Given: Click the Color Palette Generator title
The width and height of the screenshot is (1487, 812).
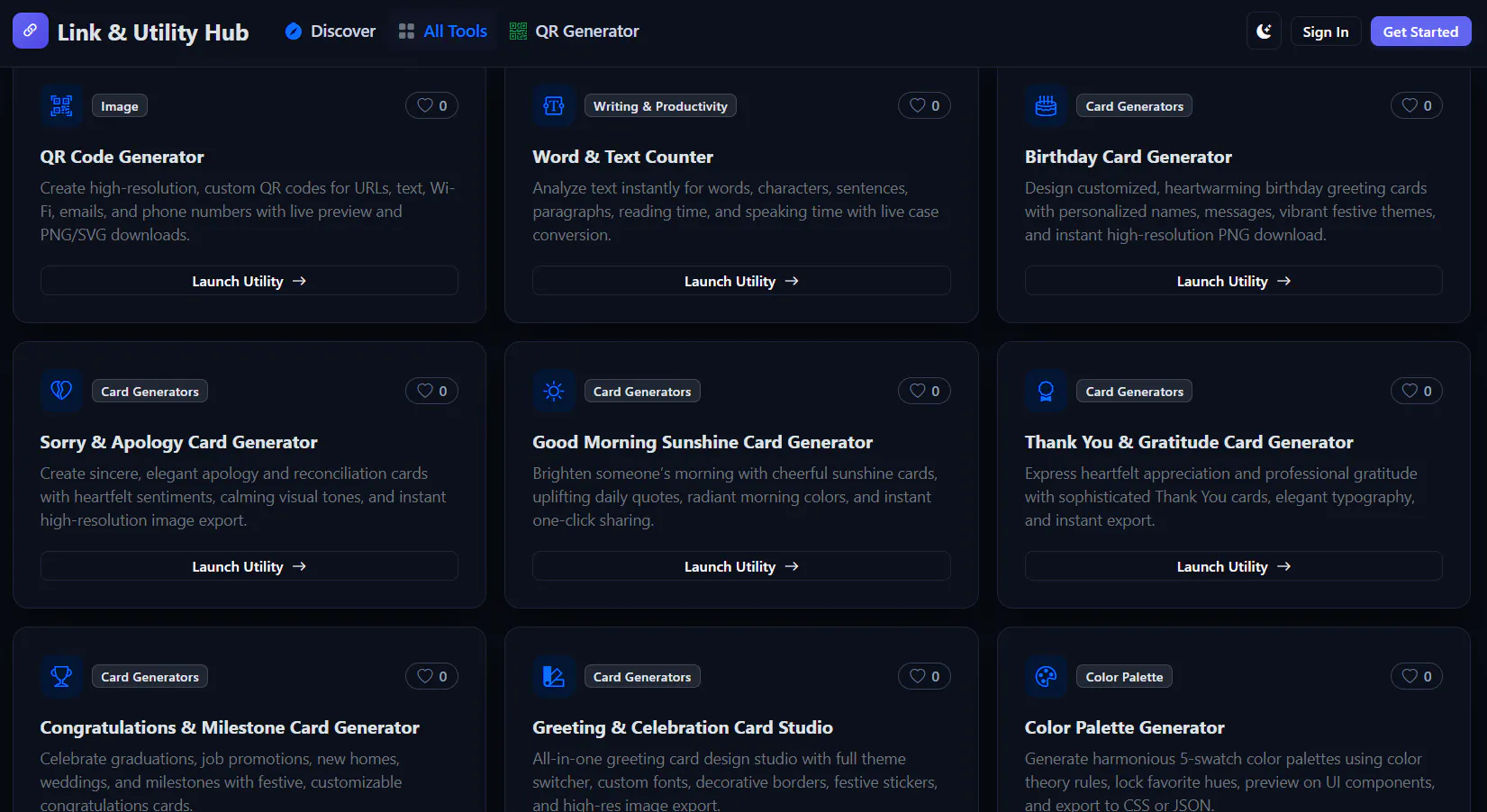Looking at the screenshot, I should tap(1125, 727).
